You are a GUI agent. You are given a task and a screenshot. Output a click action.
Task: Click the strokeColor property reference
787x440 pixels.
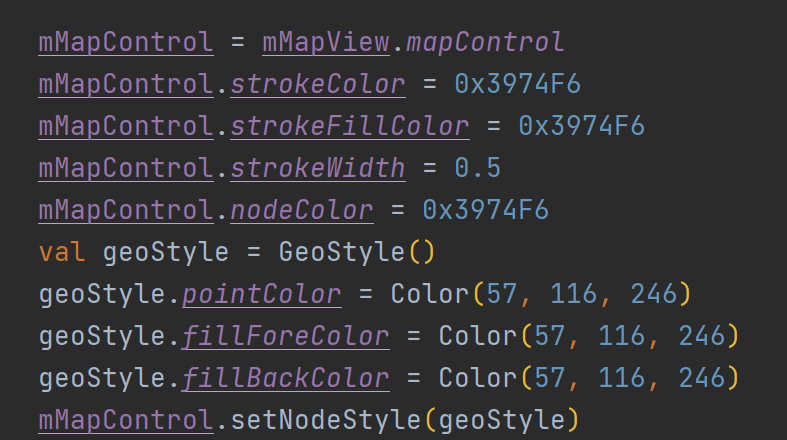(318, 84)
